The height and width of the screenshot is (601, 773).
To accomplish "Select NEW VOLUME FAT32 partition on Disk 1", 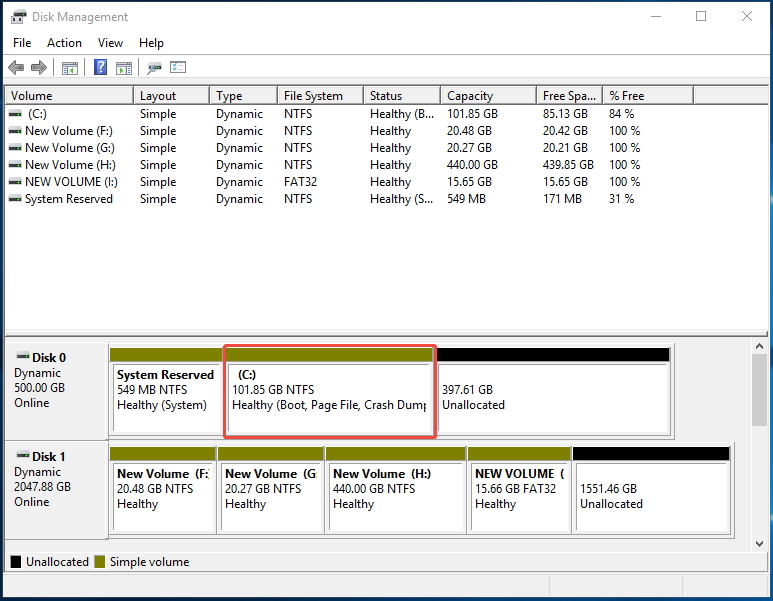I will 517,490.
